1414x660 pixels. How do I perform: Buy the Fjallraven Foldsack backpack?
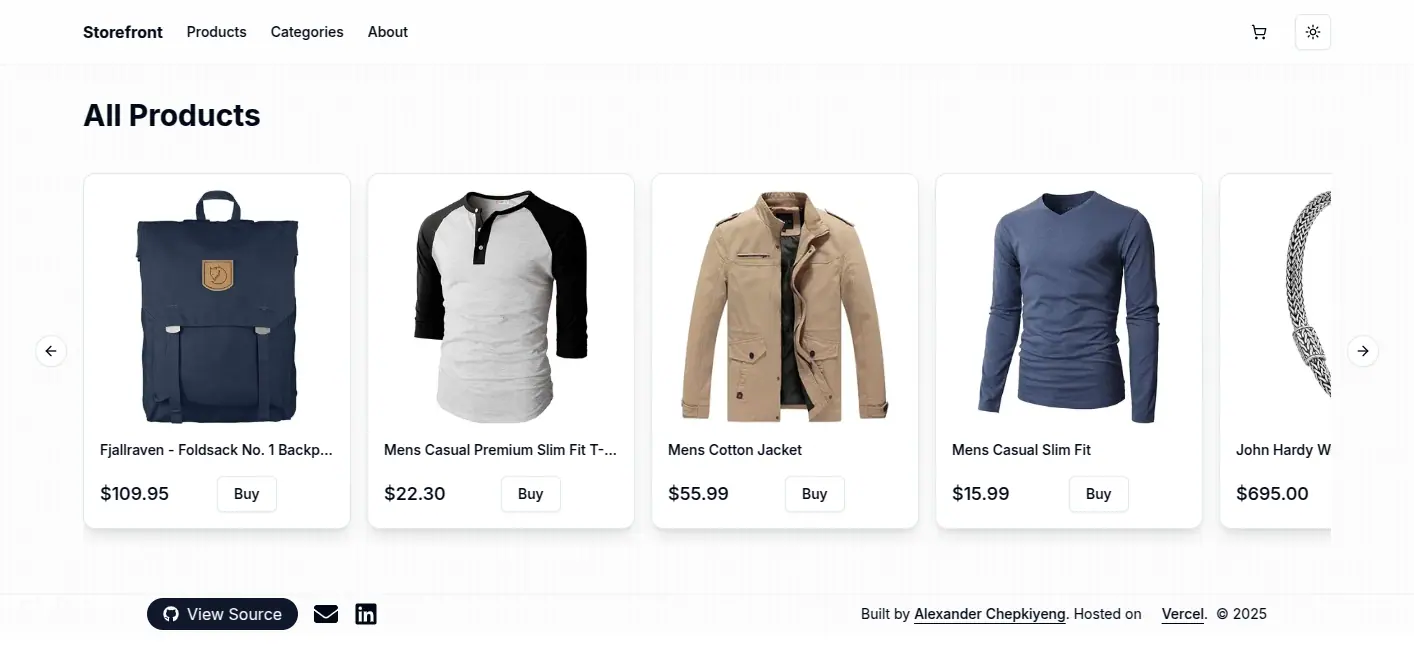pos(246,493)
